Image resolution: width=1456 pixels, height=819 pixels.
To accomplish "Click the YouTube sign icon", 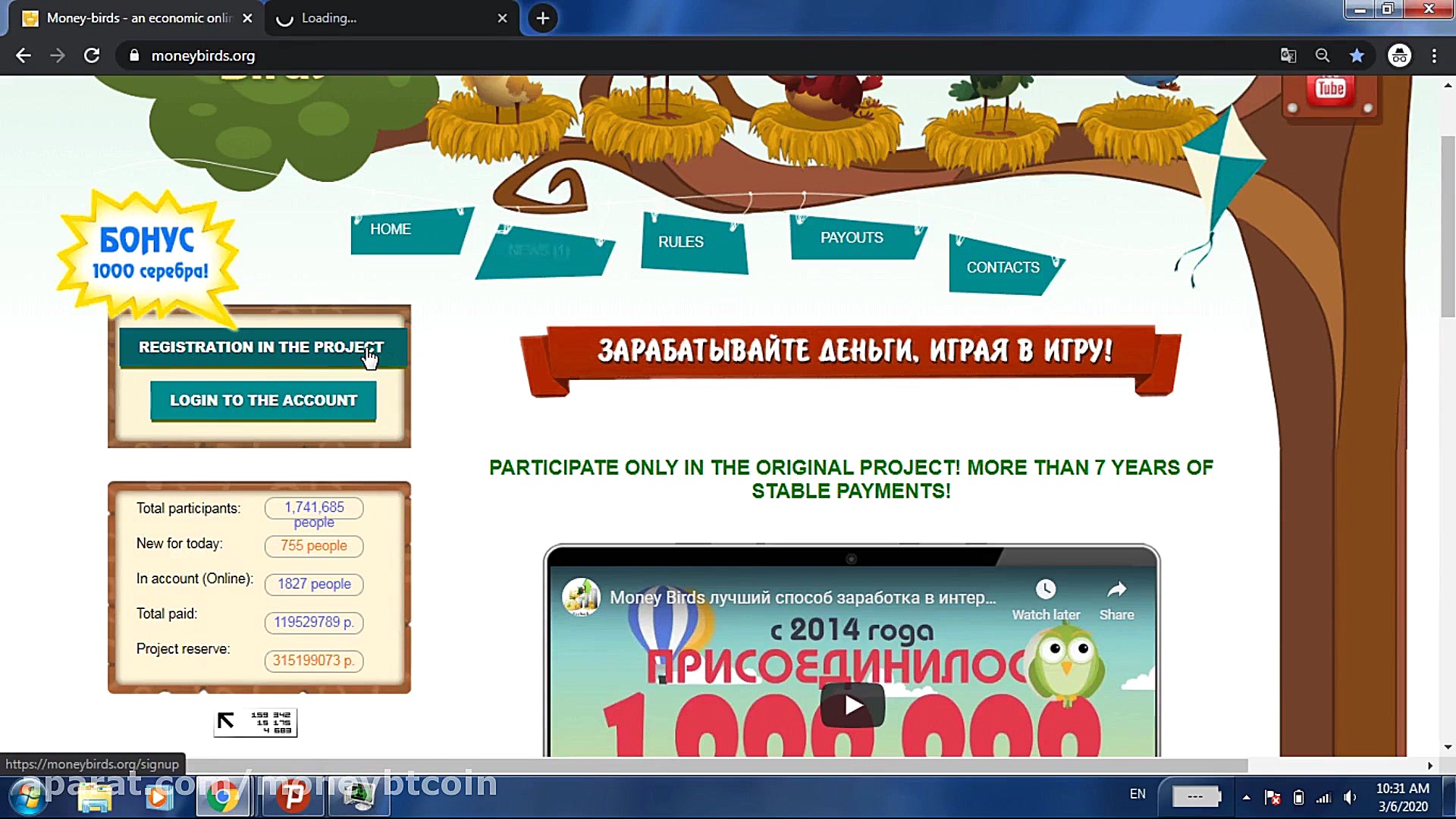I will 1330,91.
